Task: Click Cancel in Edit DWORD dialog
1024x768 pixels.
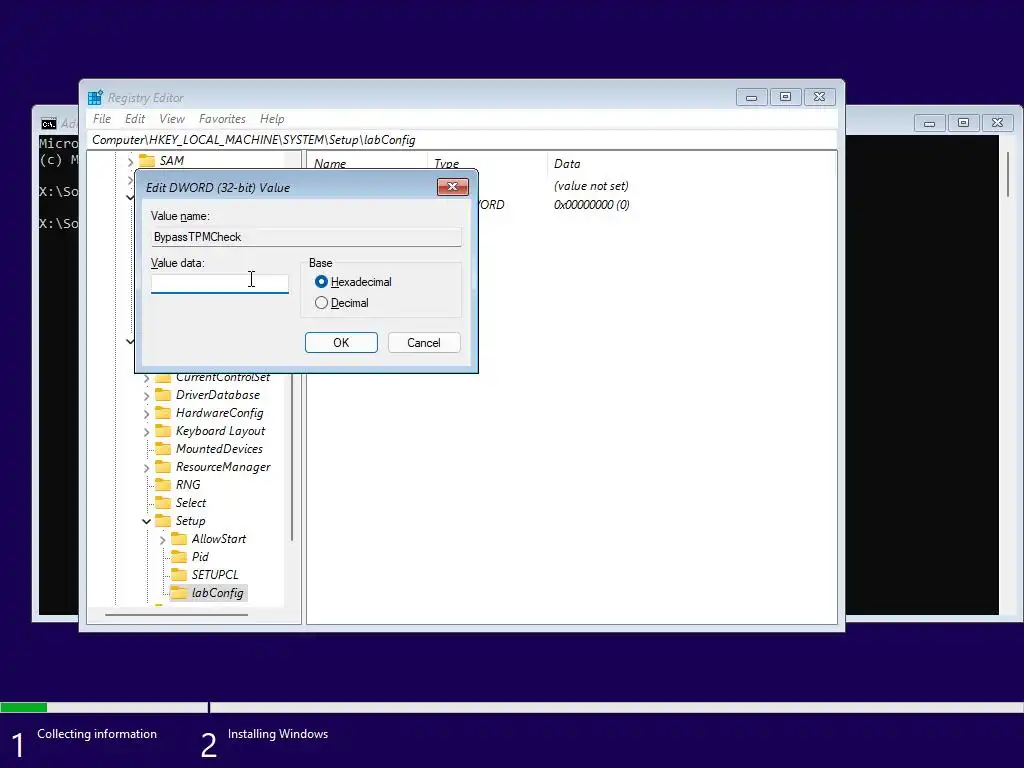Action: pyautogui.click(x=424, y=343)
